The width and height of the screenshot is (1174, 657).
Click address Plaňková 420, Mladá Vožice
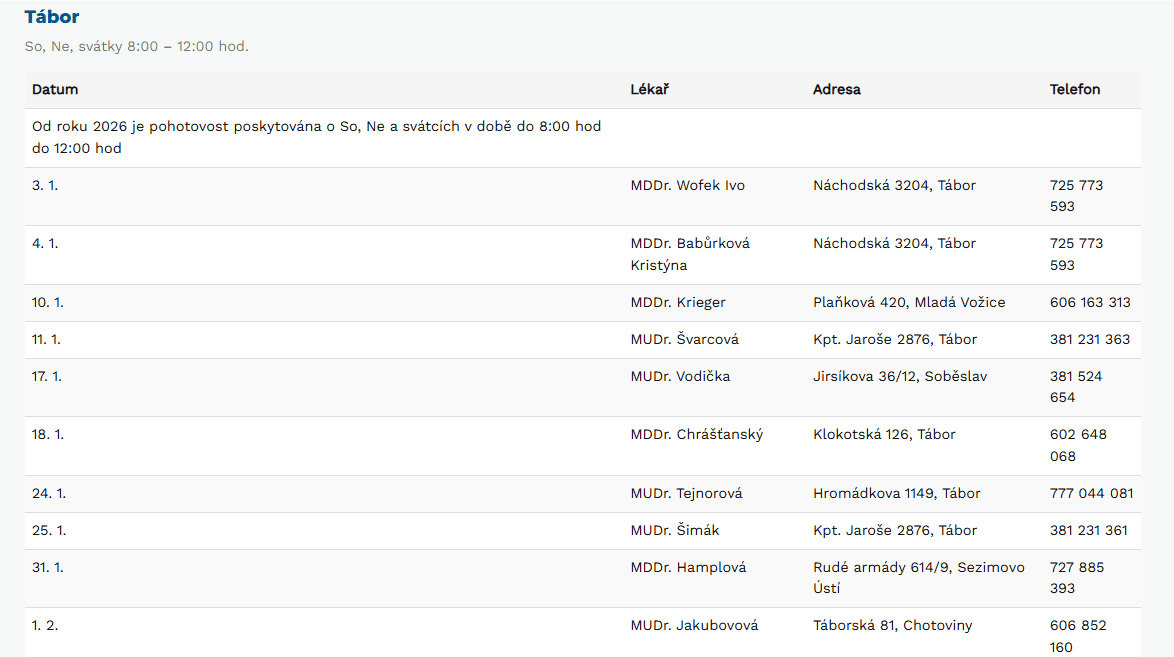pyautogui.click(x=909, y=302)
